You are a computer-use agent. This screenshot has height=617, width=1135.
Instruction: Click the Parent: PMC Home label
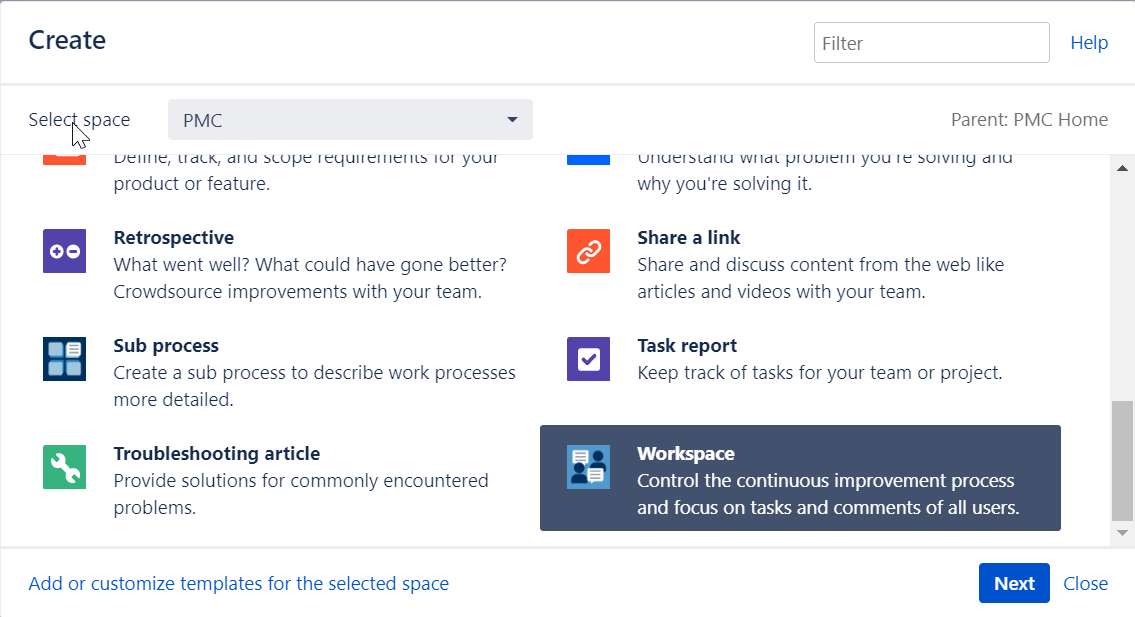tap(1029, 119)
